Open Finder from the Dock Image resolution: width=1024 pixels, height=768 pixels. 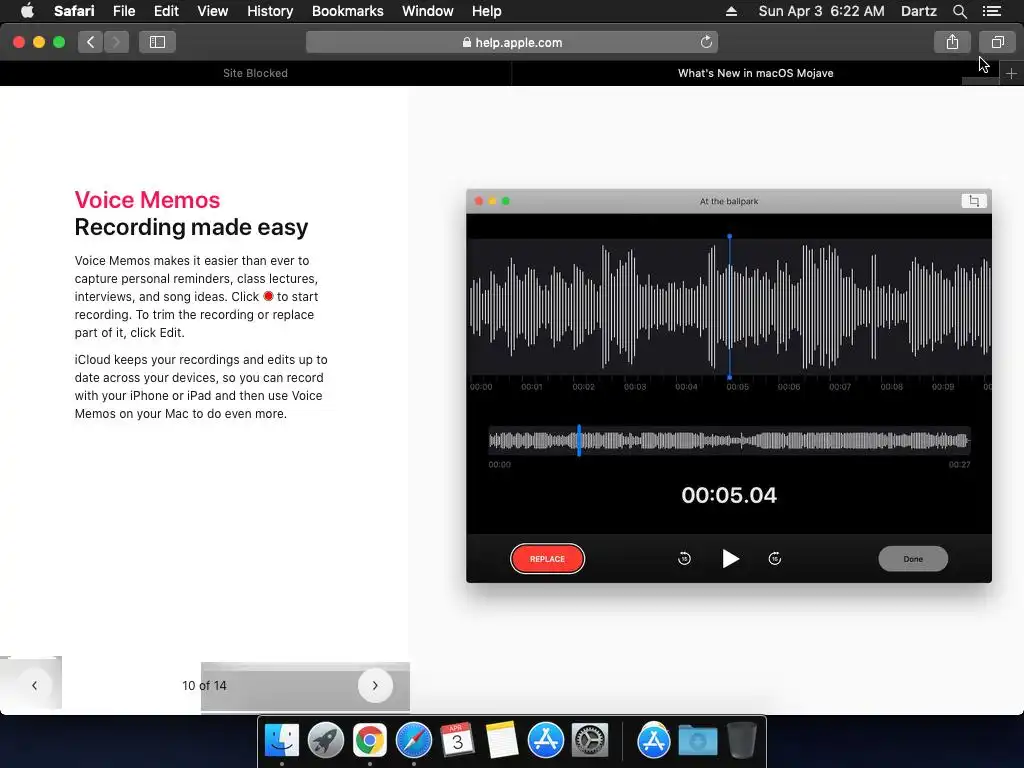[281, 740]
